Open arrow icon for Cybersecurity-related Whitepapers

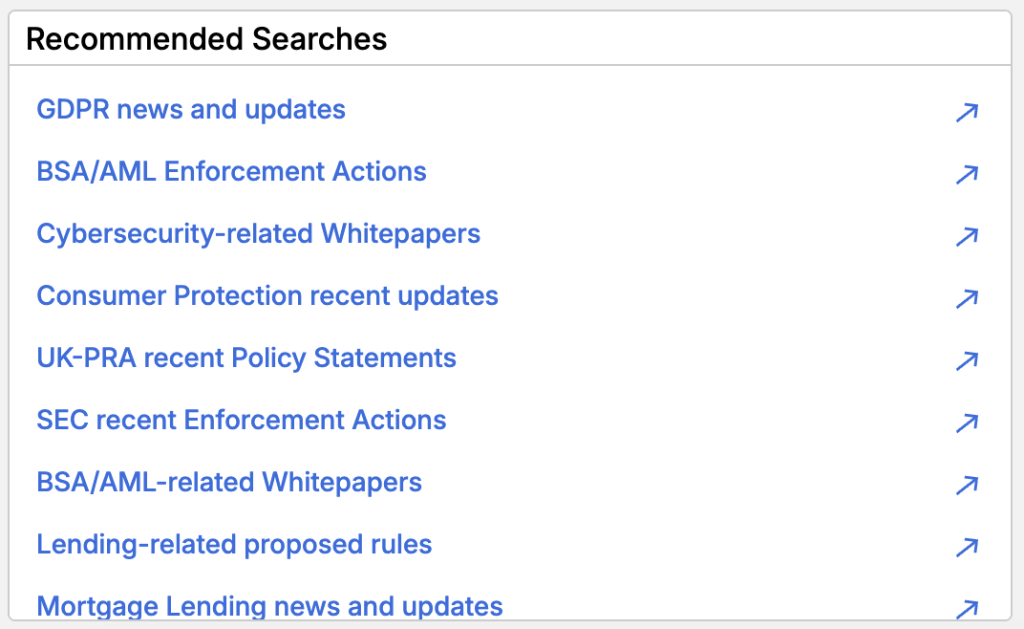coord(966,236)
